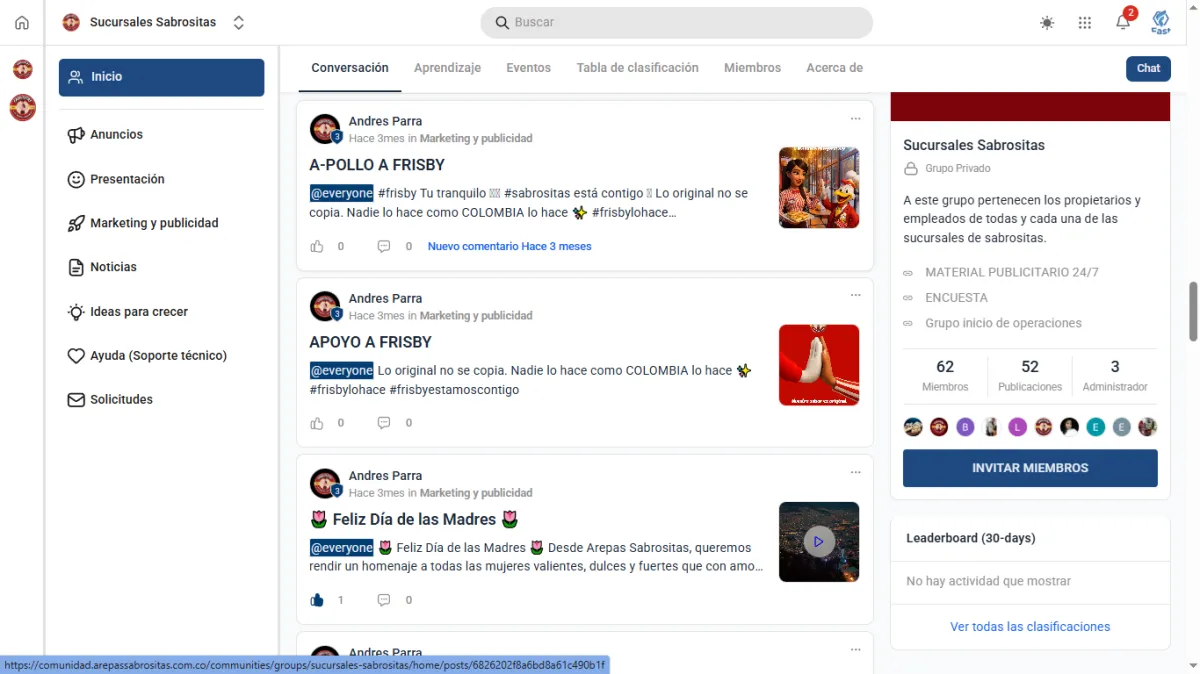Open the Noticias channel
The width and height of the screenshot is (1200, 674).
(x=102, y=267)
